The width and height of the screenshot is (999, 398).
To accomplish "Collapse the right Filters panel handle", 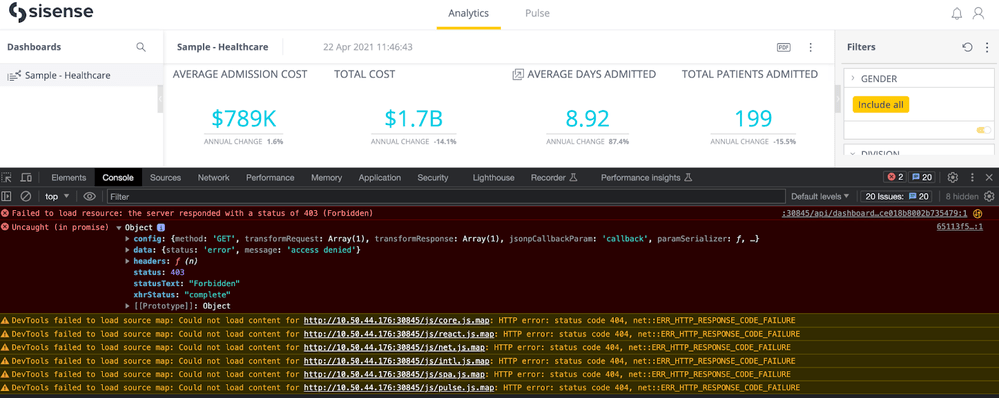I will click(838, 100).
